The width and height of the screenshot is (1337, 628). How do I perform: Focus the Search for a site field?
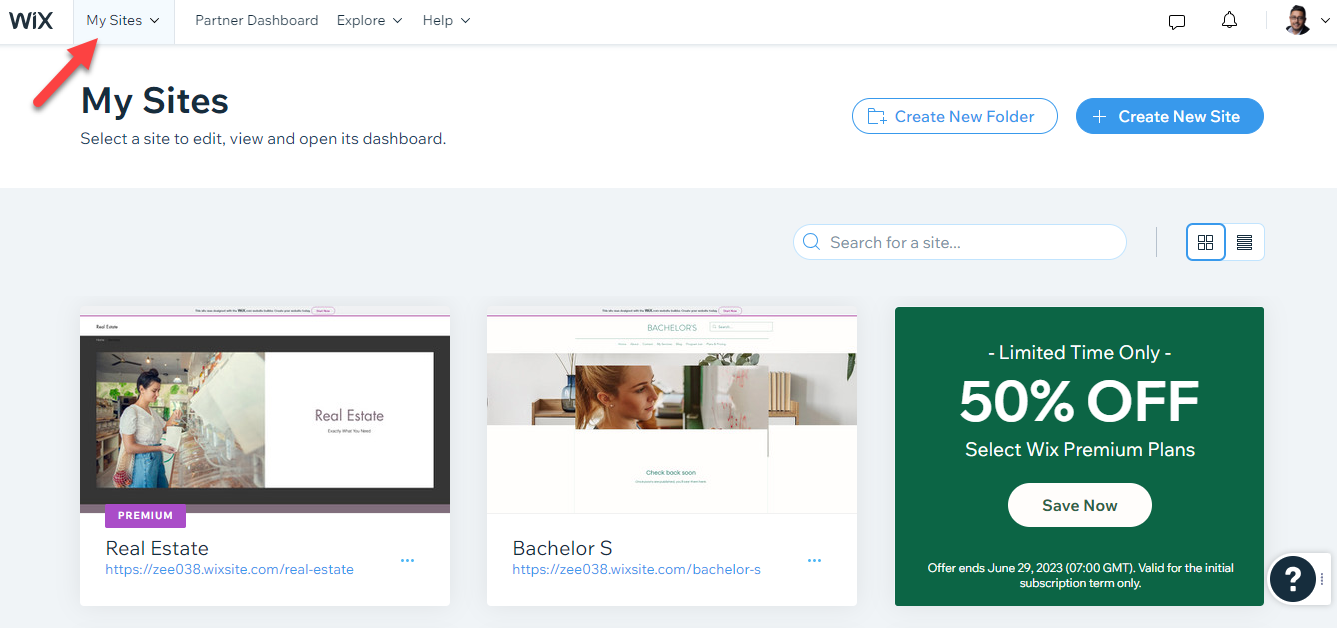tap(960, 242)
